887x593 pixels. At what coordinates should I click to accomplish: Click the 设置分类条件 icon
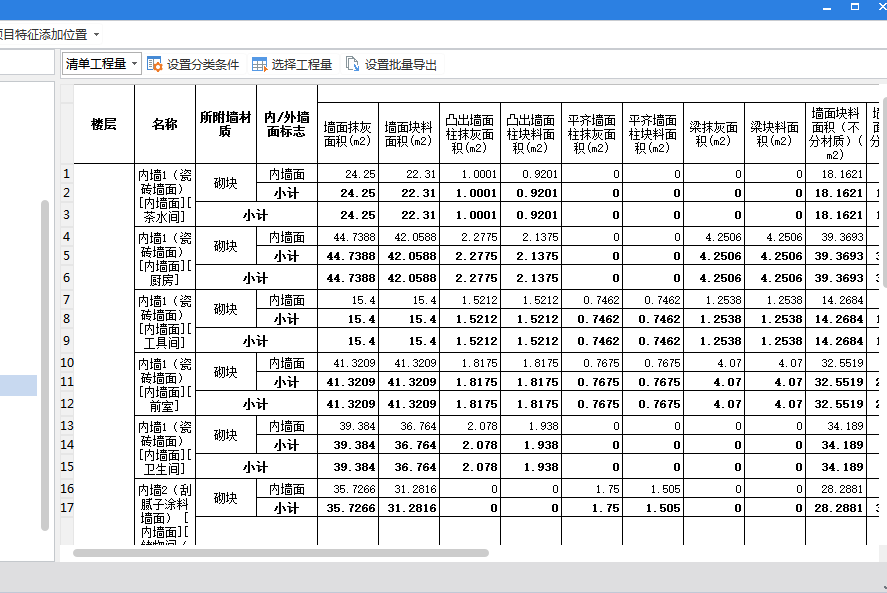(x=154, y=65)
